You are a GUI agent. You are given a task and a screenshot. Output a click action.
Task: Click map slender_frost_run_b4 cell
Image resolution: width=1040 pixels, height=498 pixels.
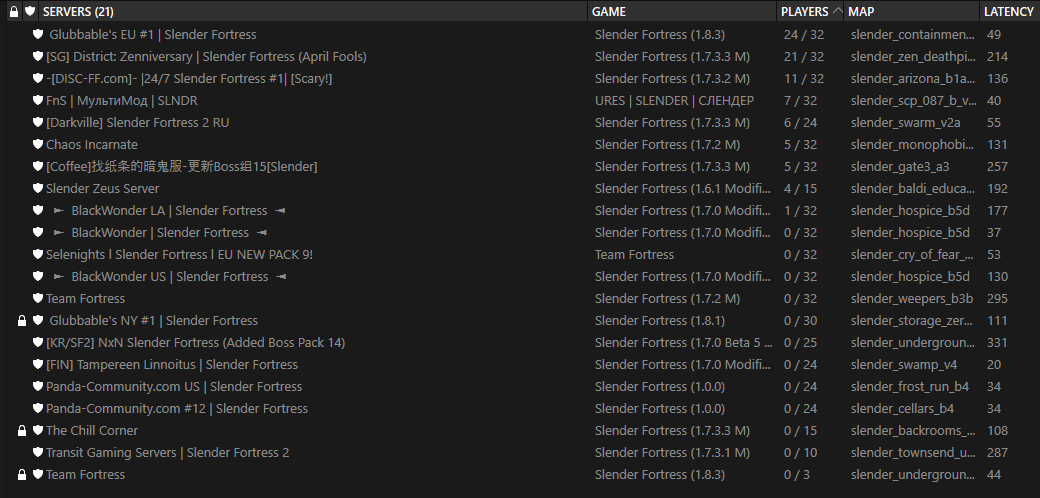910,387
